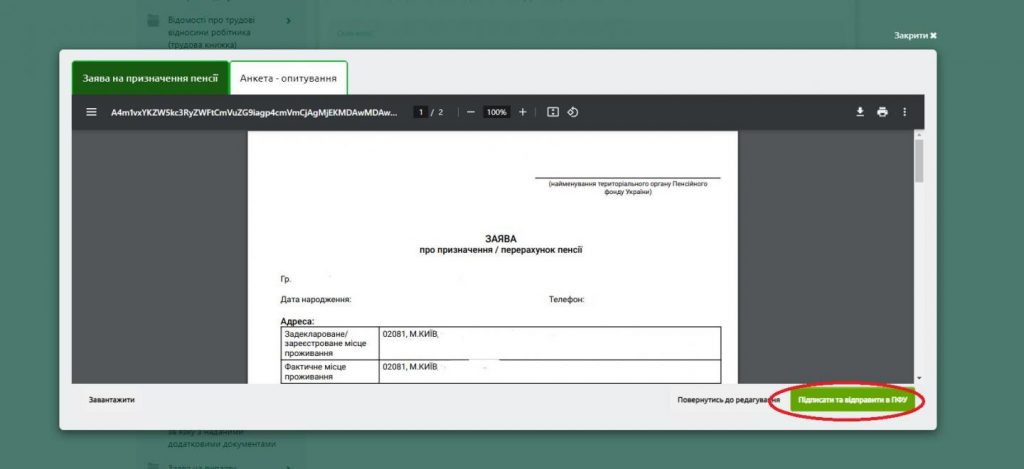Print the pension application document

[x=882, y=112]
